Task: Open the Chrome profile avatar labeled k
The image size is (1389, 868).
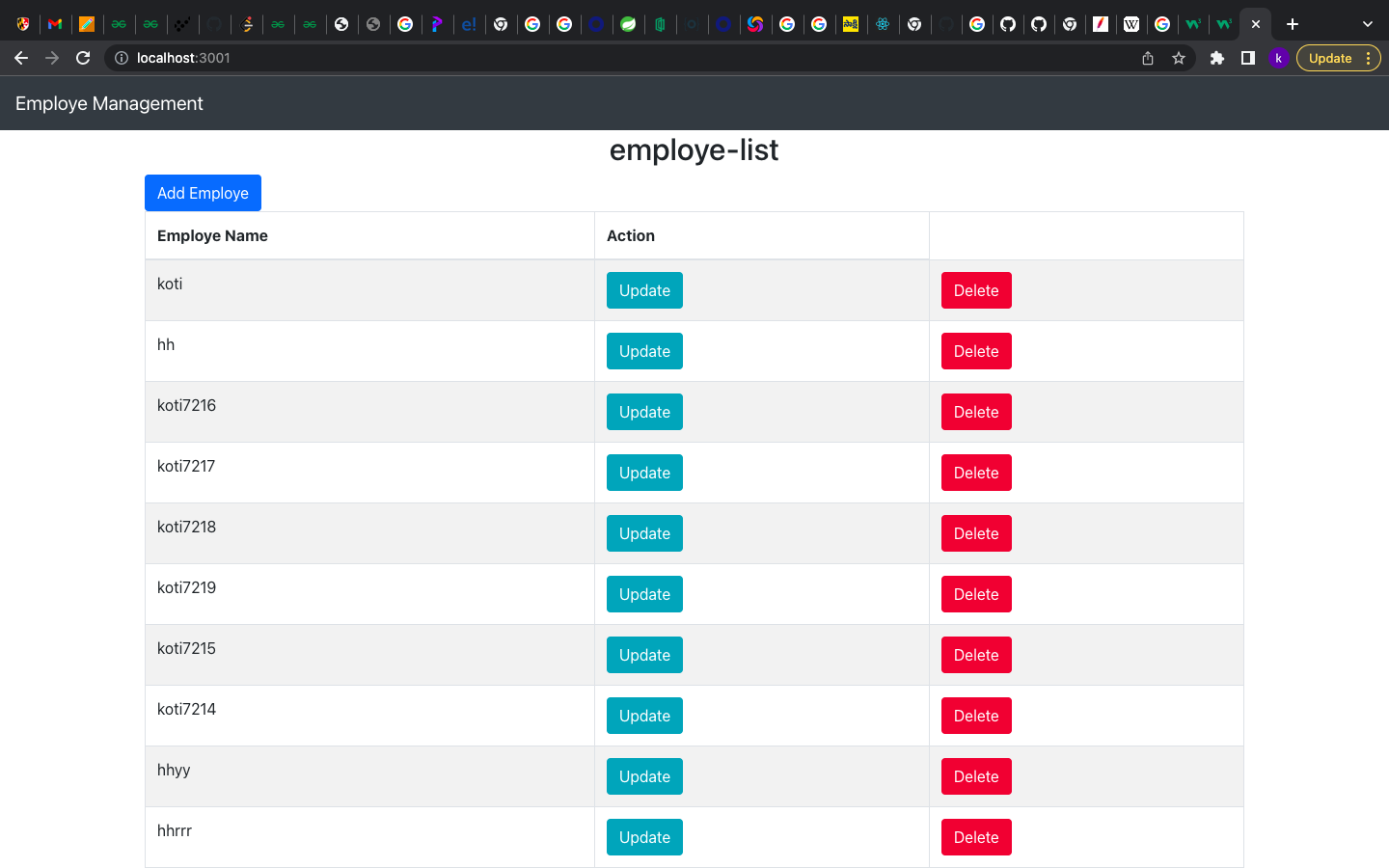Action: 1279,58
